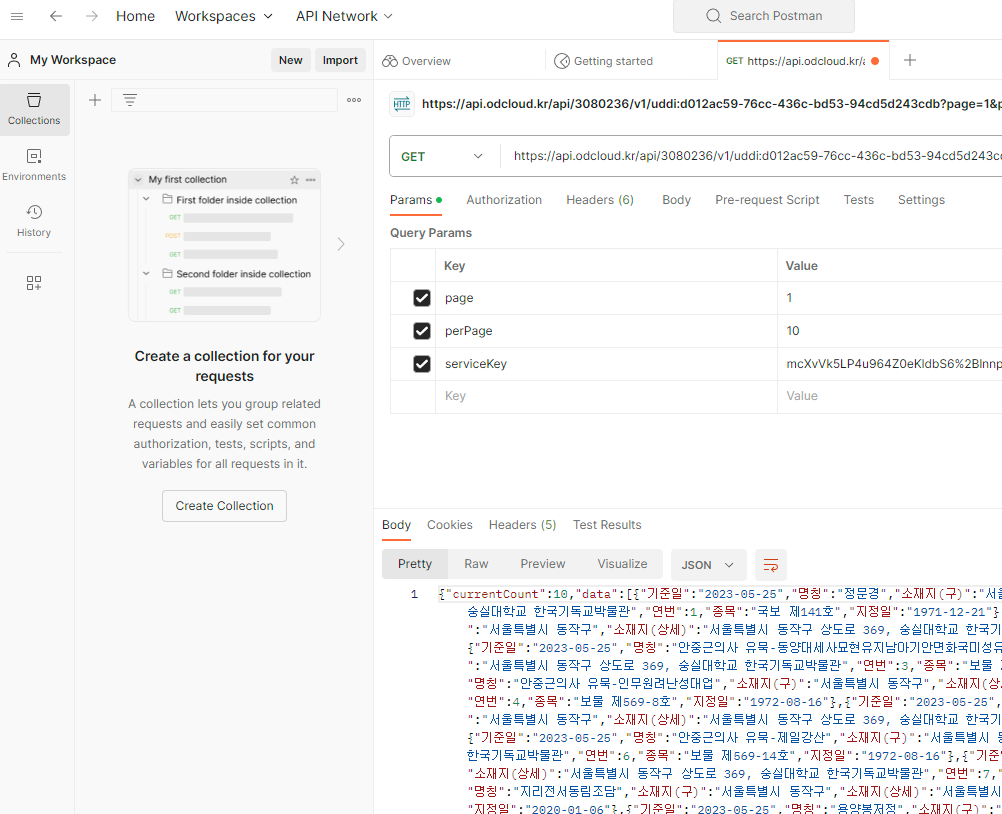Open a new request tab with plus
Screen dimensions: 1002x814
click(910, 60)
